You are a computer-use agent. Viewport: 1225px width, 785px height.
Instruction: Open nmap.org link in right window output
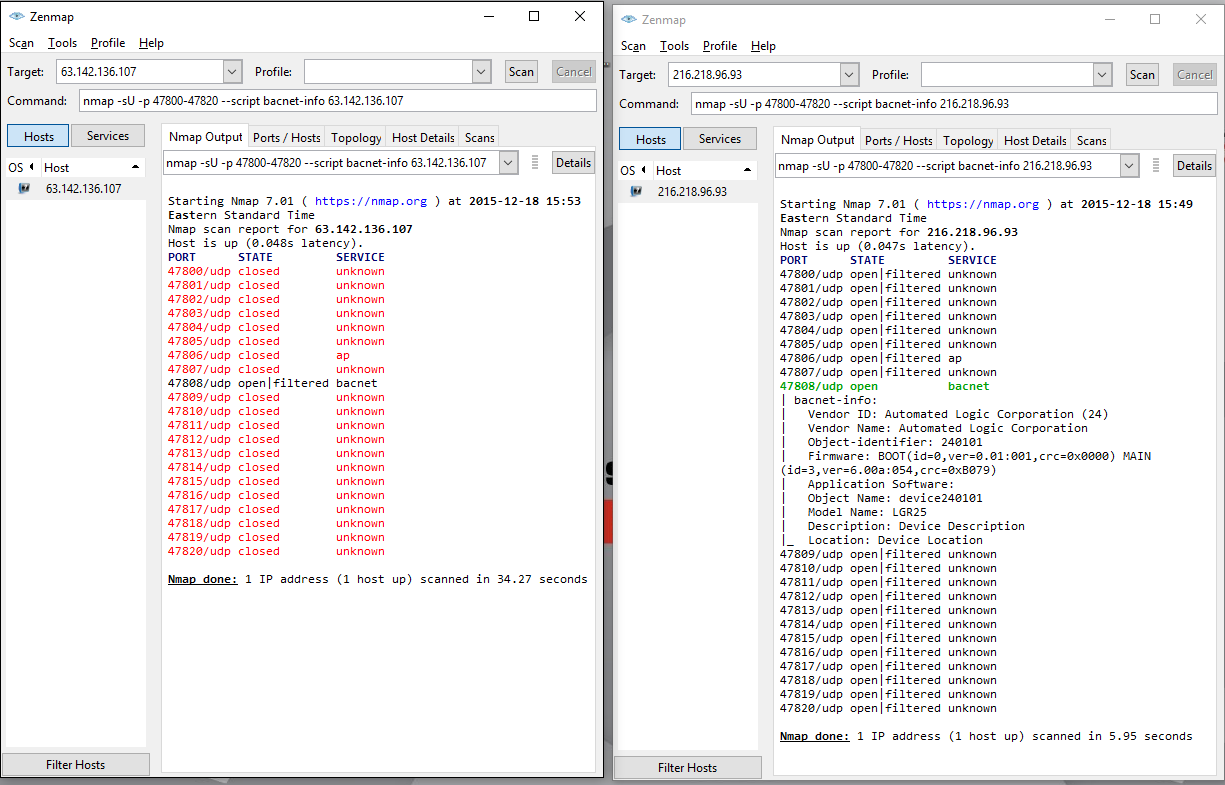983,204
